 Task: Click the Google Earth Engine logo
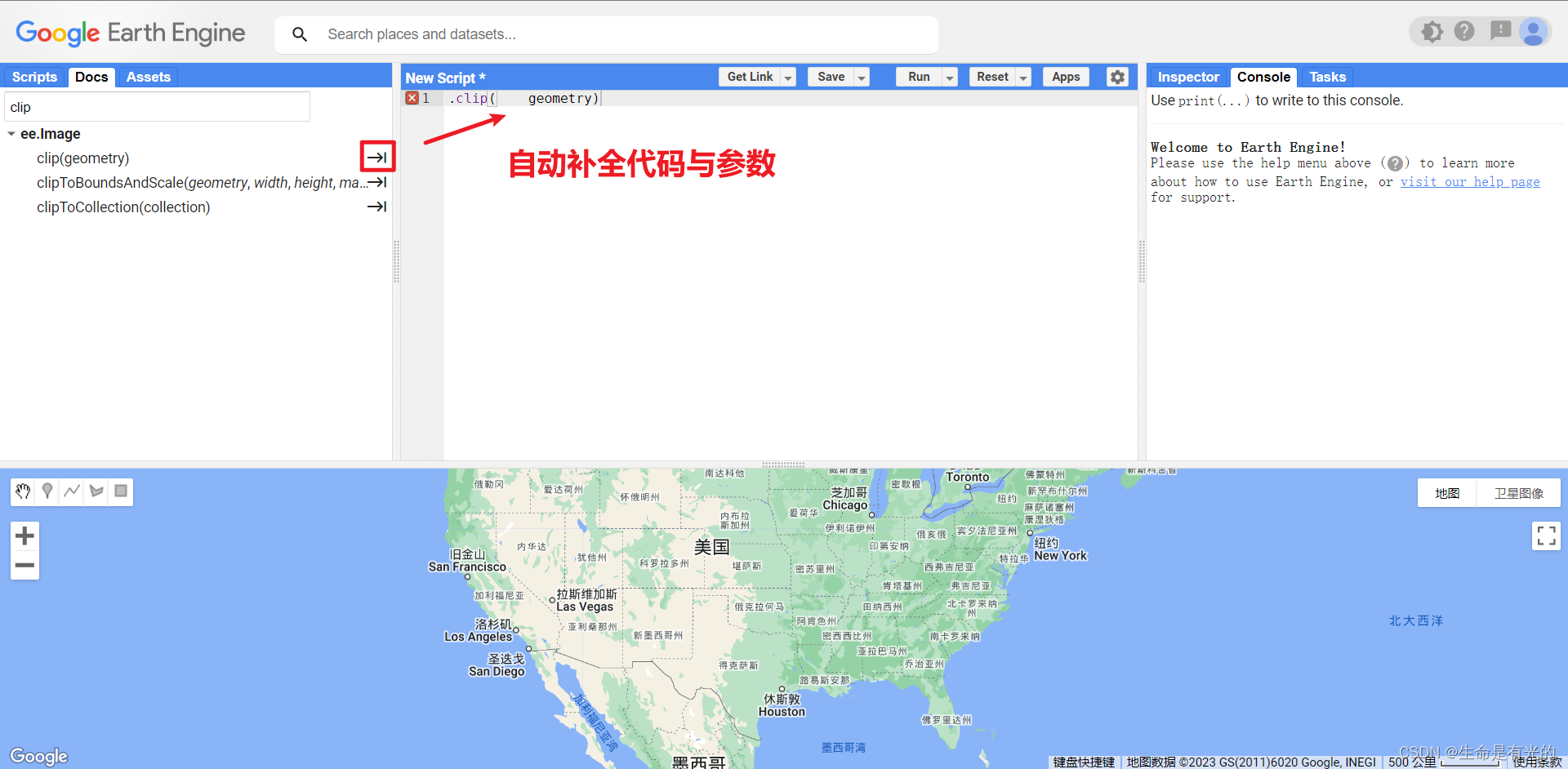[x=131, y=33]
